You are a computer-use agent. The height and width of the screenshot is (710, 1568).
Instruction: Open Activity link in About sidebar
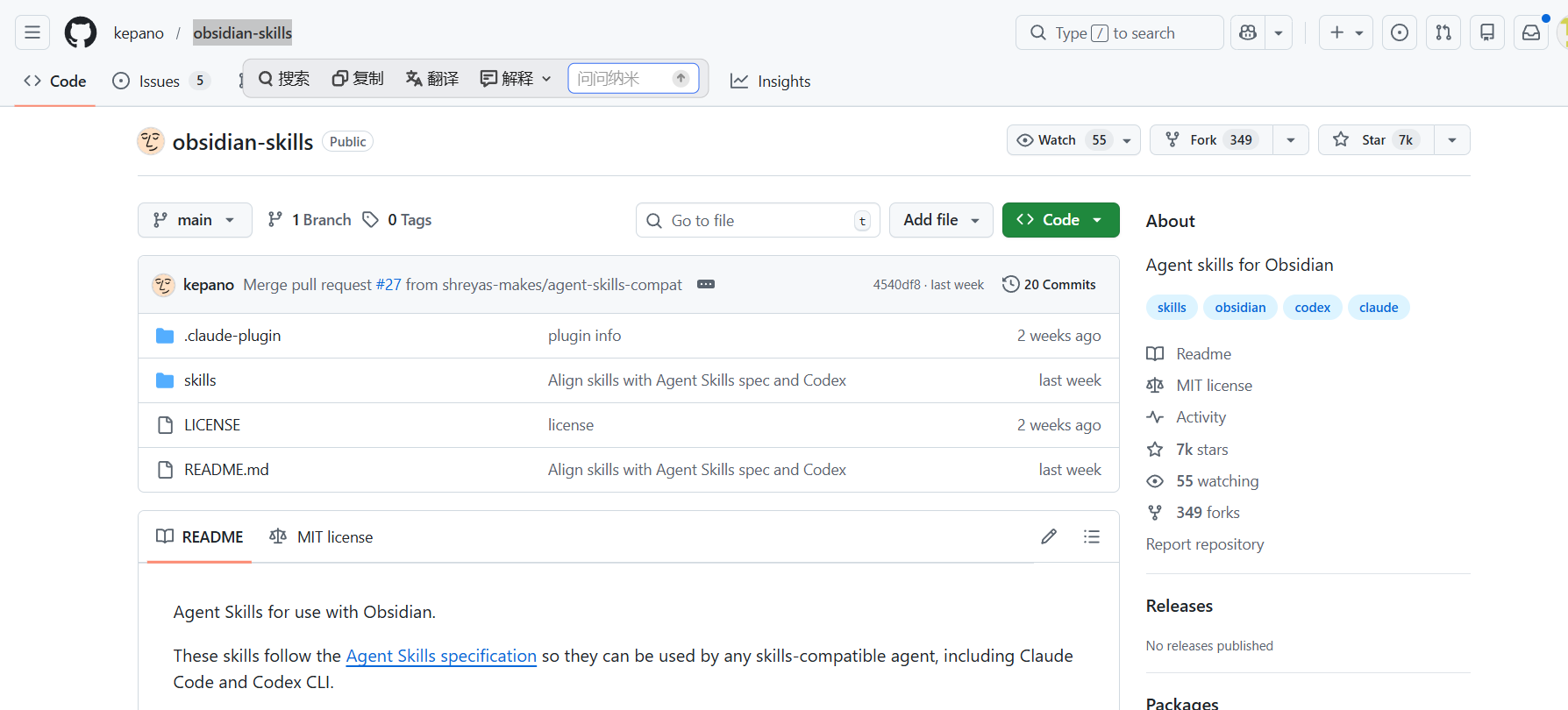pos(1187,417)
